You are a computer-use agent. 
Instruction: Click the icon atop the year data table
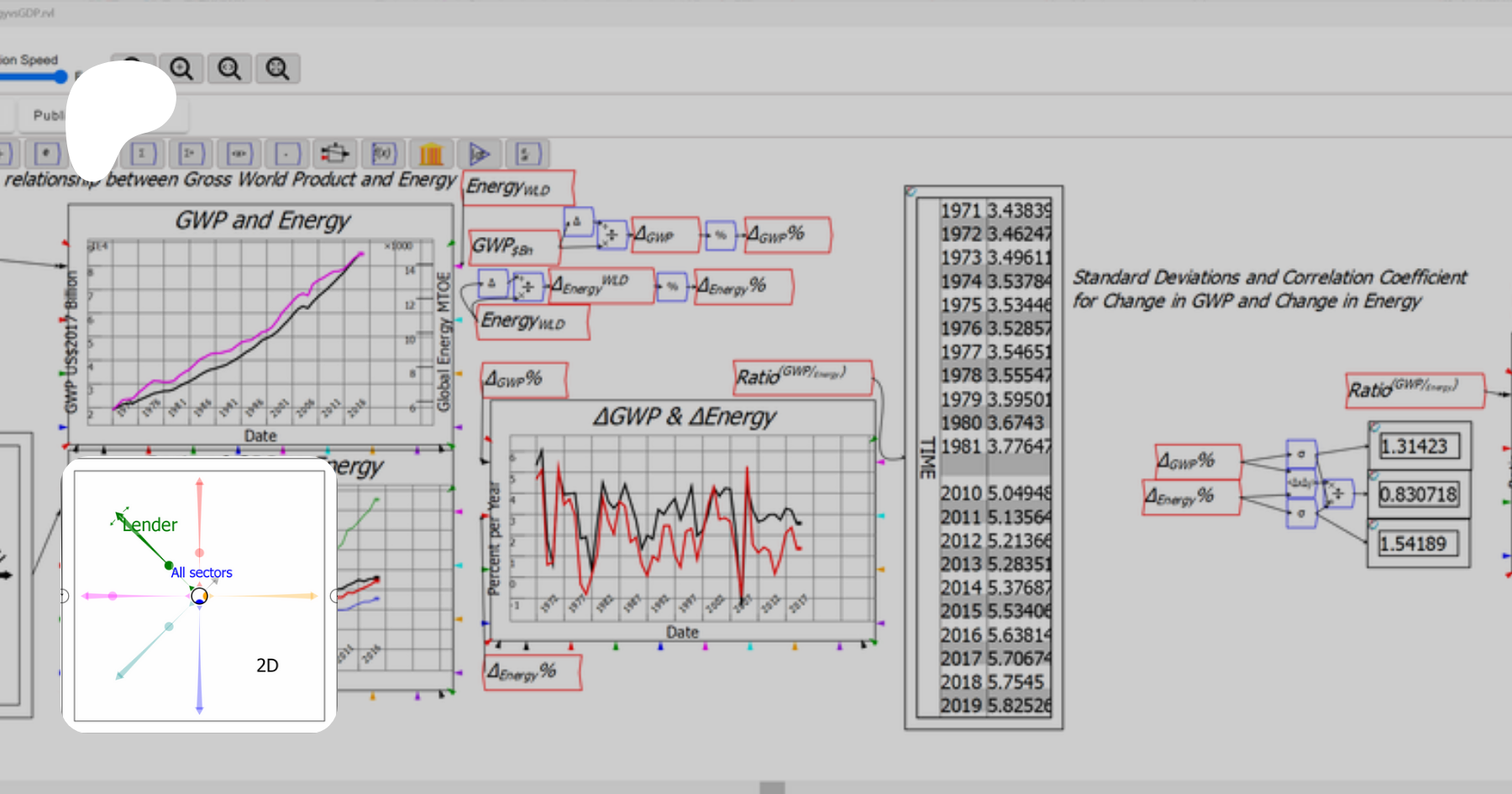[x=911, y=192]
